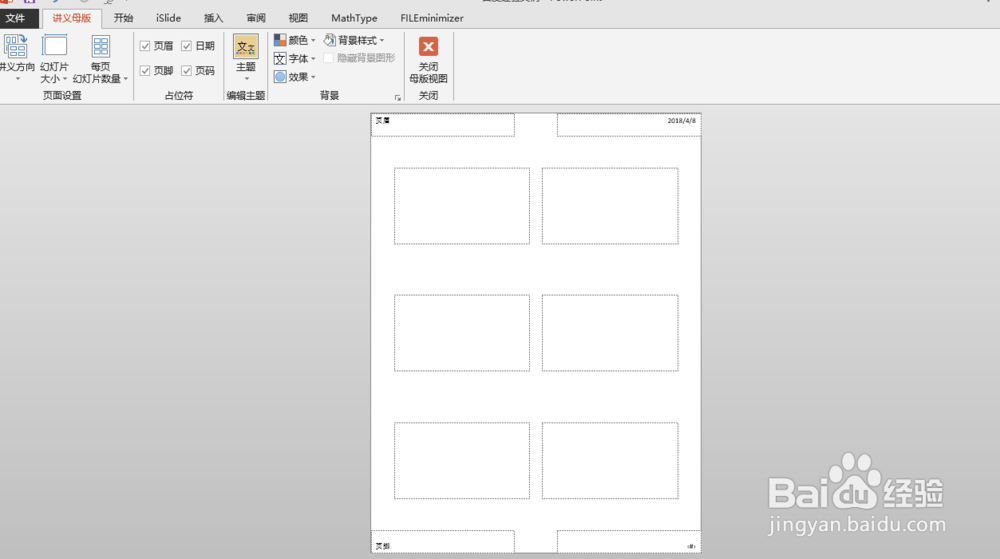Toggle the 日期 date checkbox
Screen dimensions: 1000x559
click(x=186, y=46)
